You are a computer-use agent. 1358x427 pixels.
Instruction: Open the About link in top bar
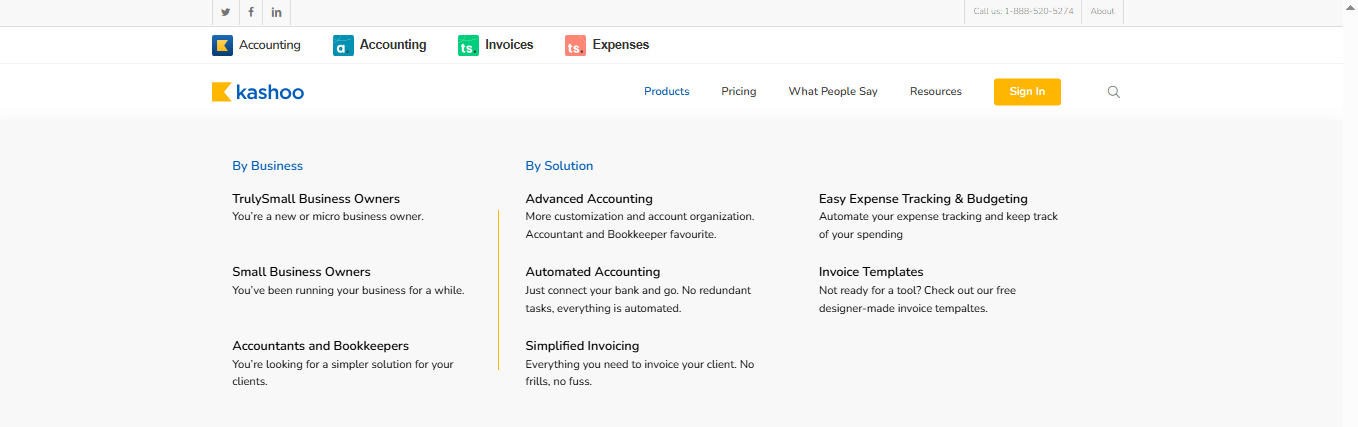click(1102, 12)
